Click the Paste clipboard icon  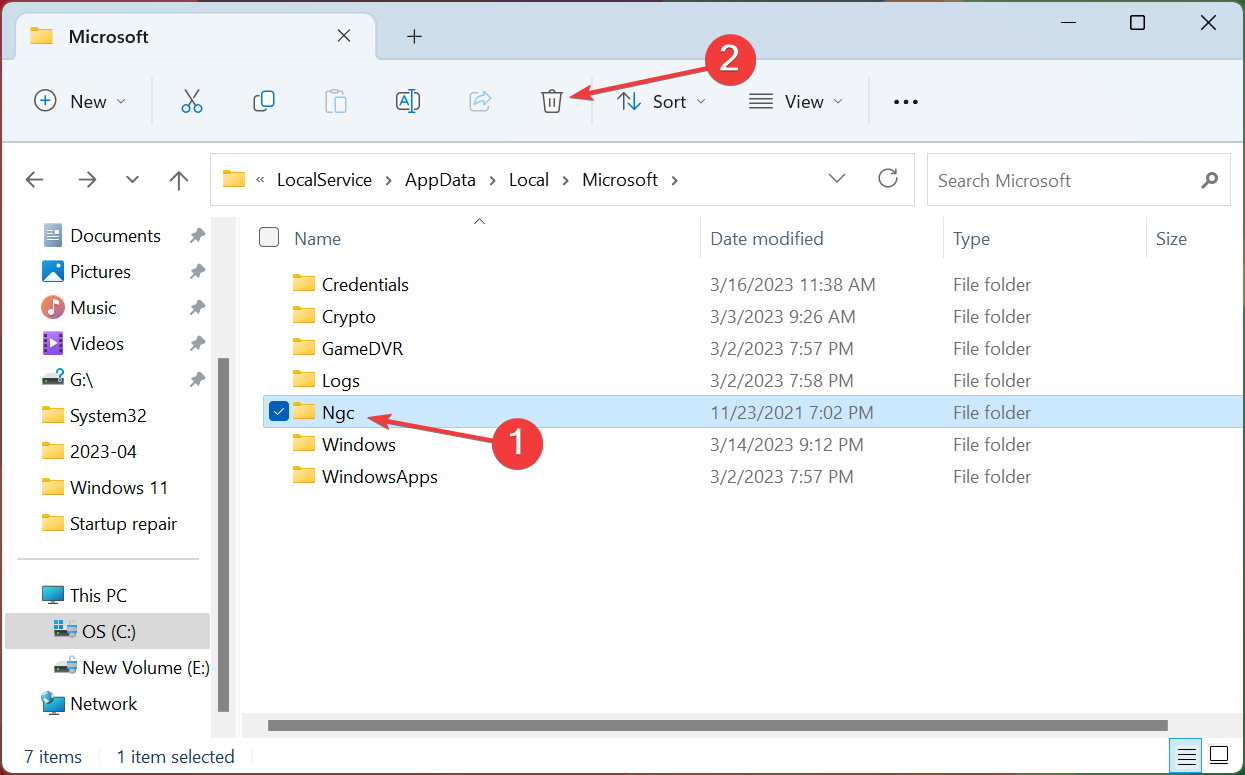tap(336, 101)
